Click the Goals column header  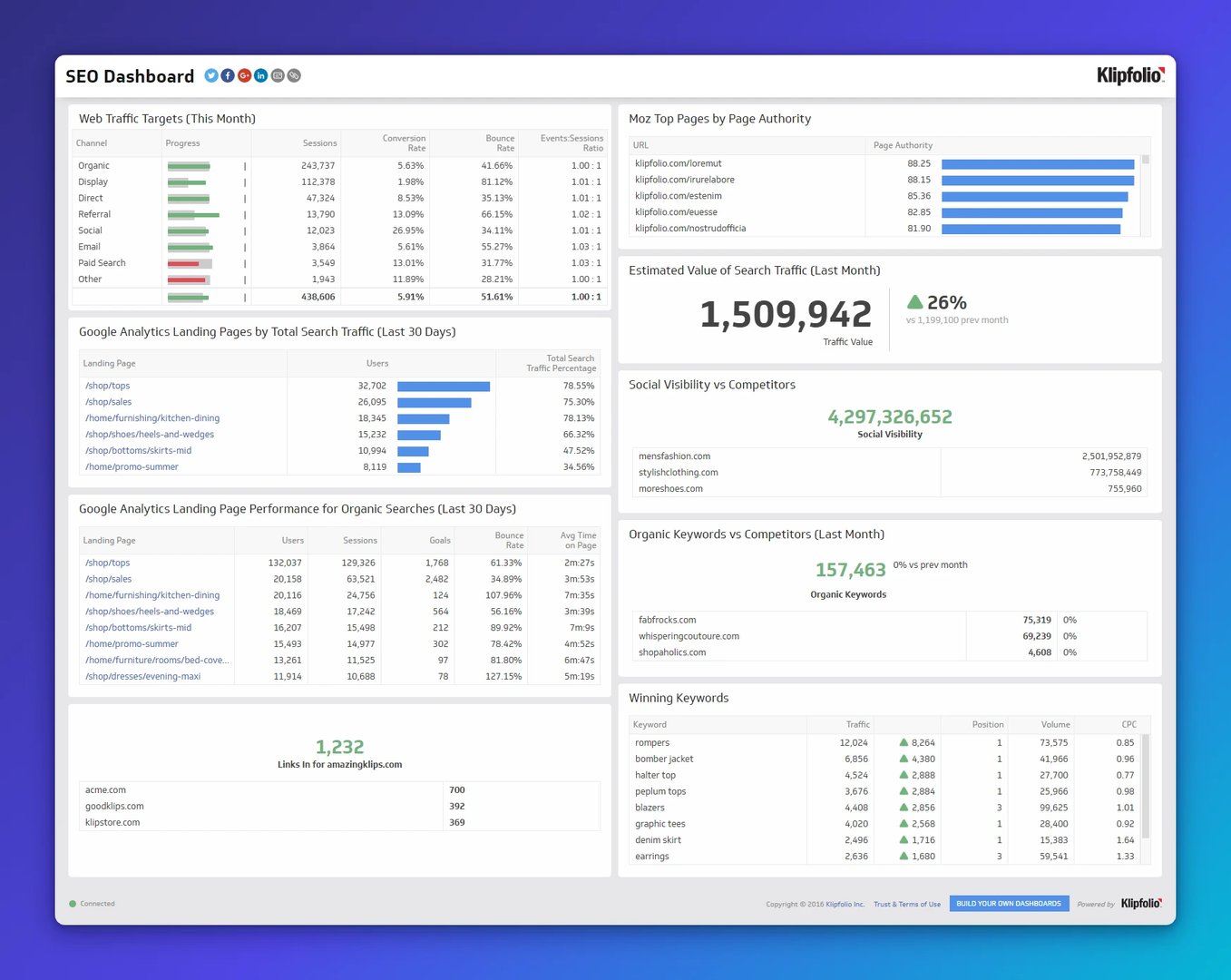click(x=440, y=541)
